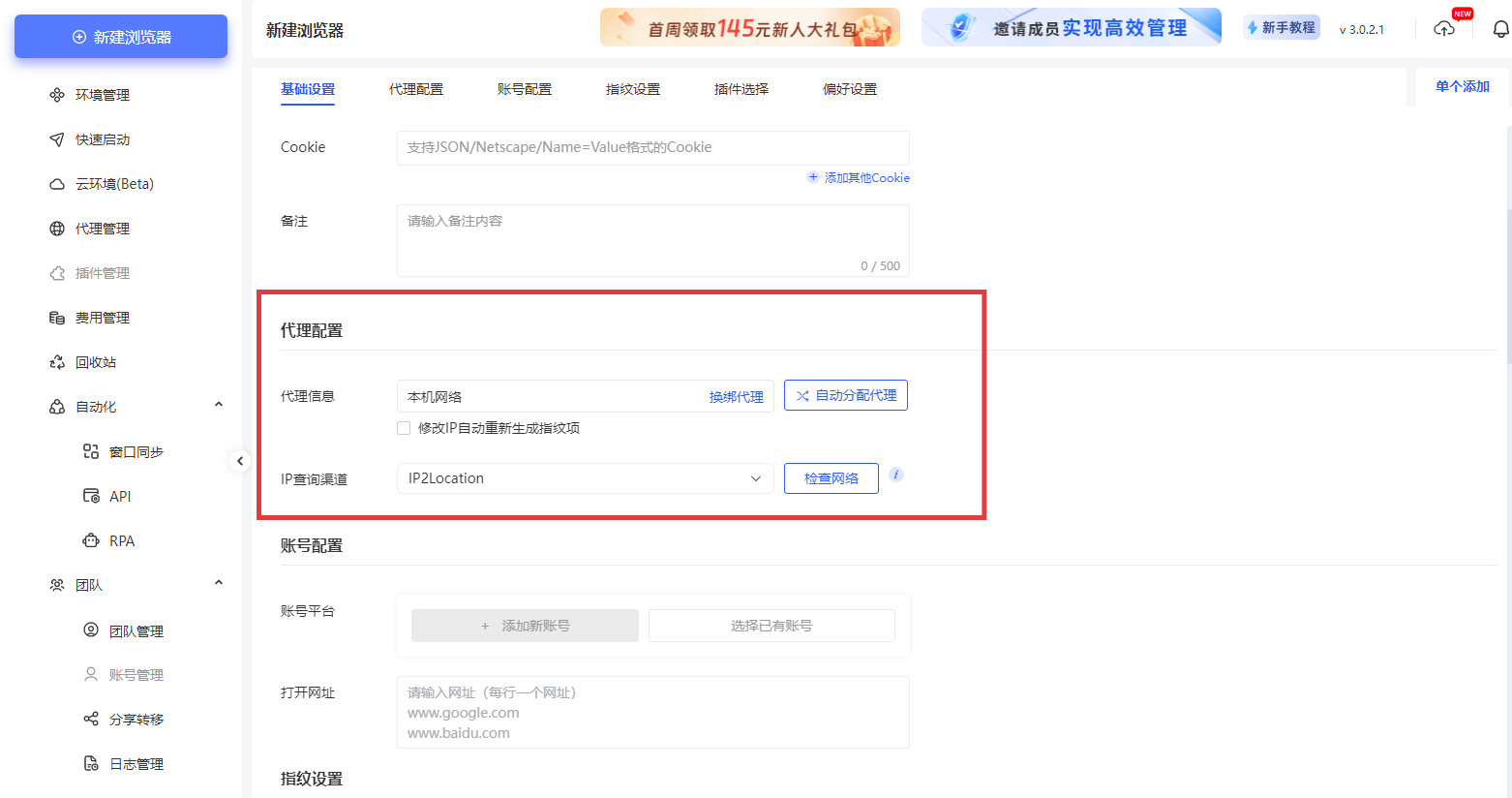
Task: Enable 修改IP自动重新生成指纹项 checkbox
Action: point(404,427)
